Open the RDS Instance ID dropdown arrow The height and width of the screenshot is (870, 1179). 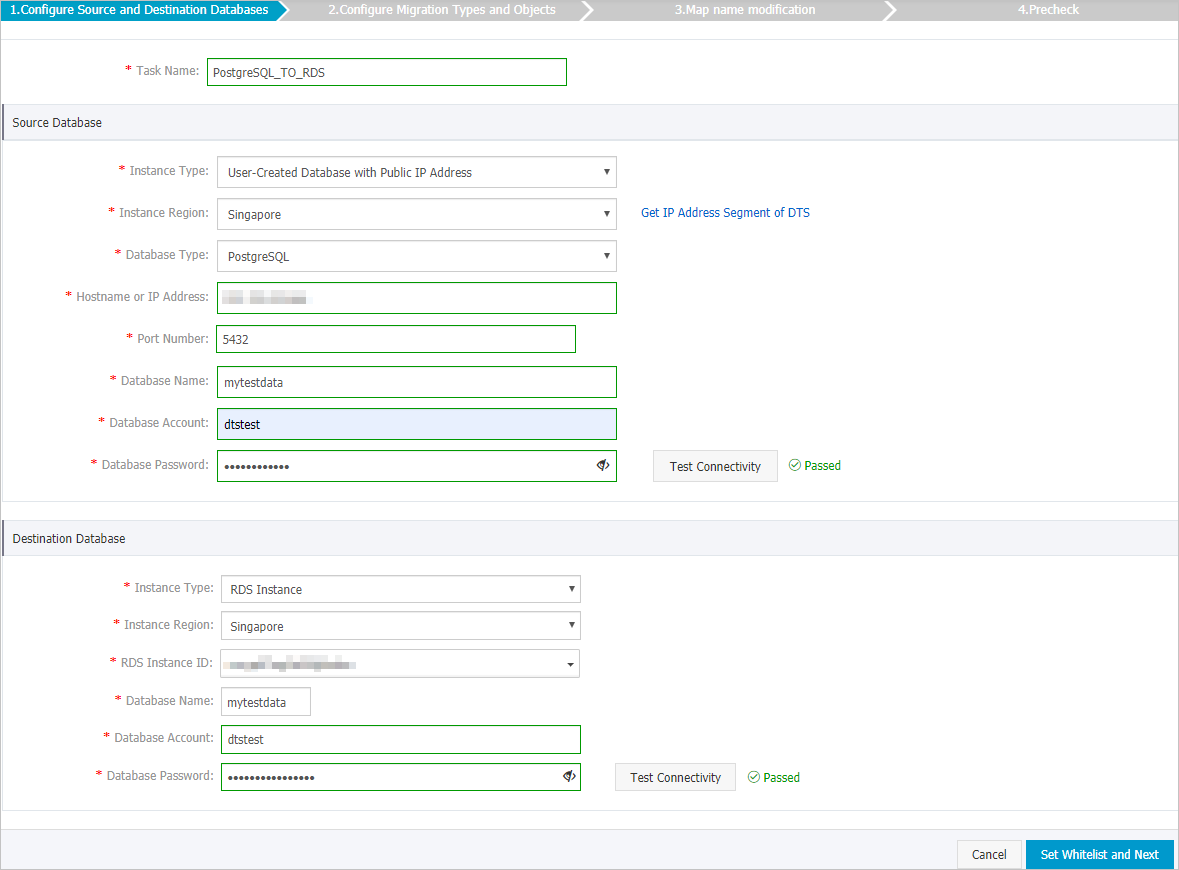point(569,663)
